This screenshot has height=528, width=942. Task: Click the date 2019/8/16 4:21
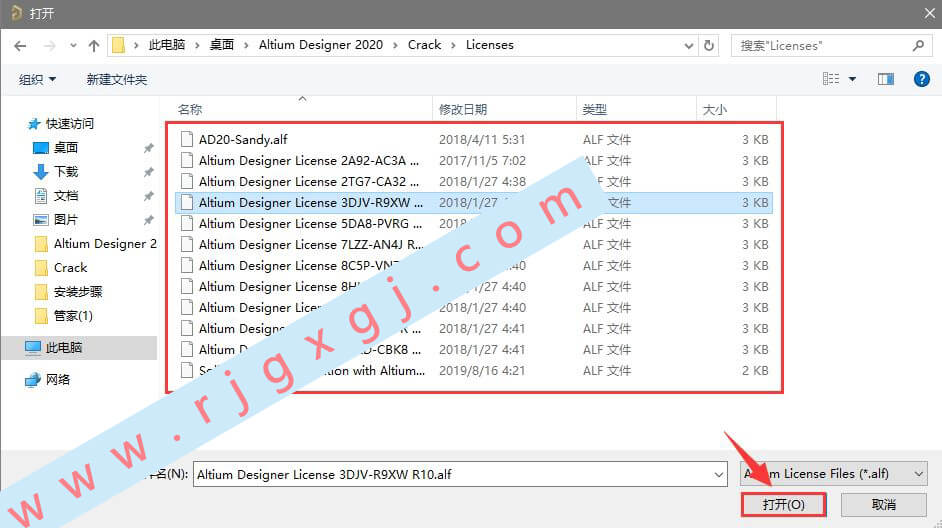[x=482, y=371]
